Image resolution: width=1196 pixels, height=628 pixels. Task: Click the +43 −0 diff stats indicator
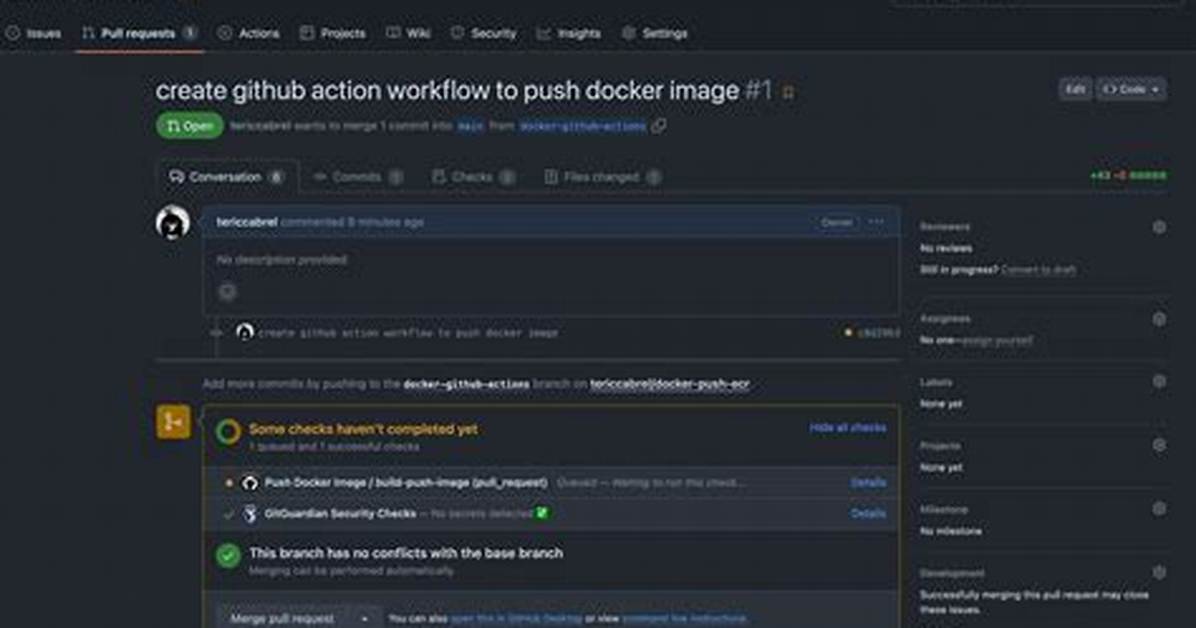(1127, 176)
